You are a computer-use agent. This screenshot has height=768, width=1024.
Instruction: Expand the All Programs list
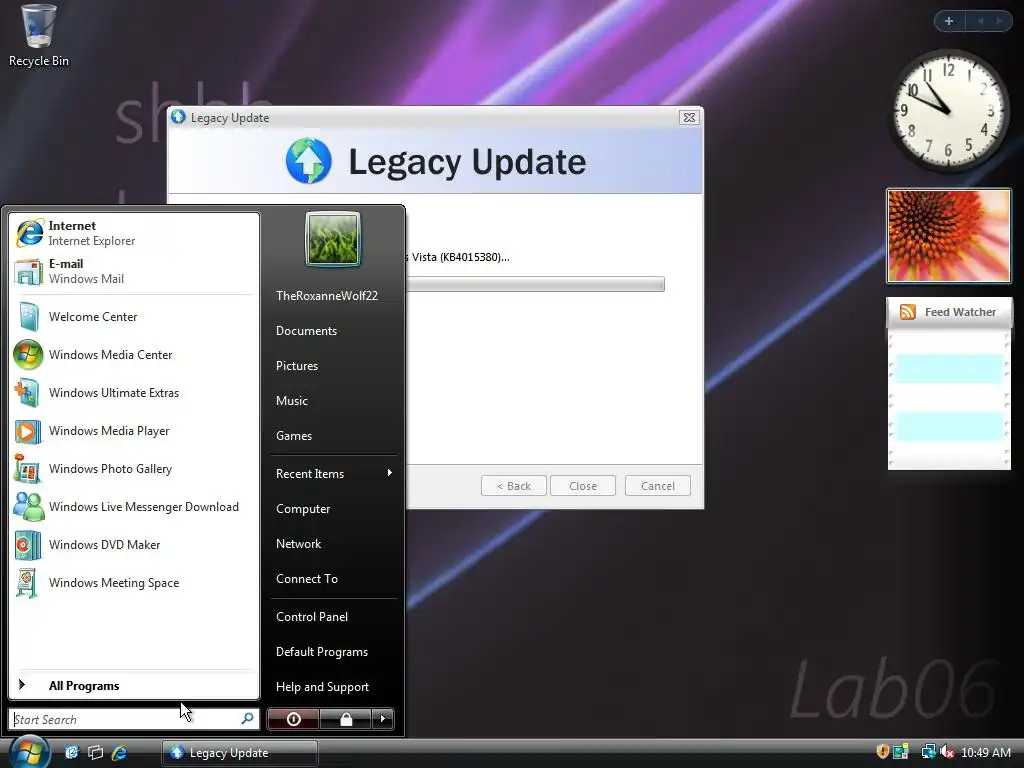pos(134,686)
